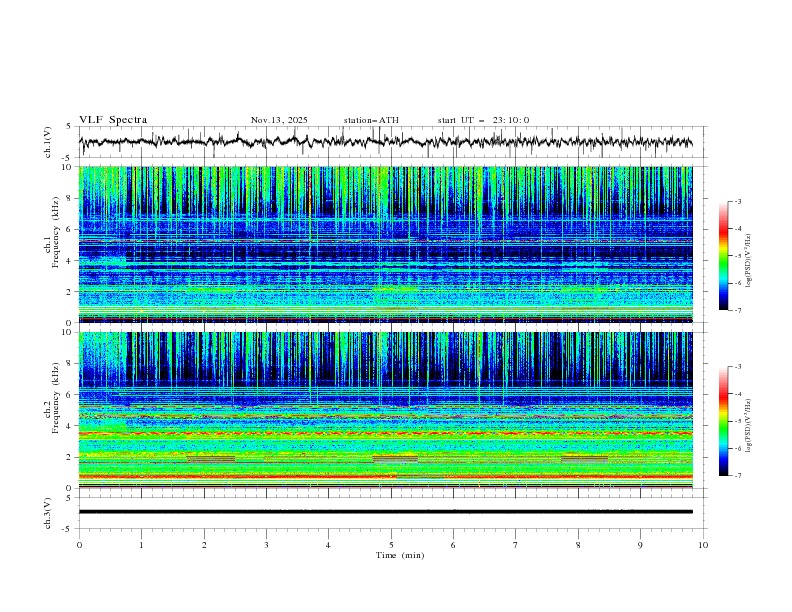The image size is (792, 612).
Task: Click the upper log(PSD) color bar
Action: click(723, 256)
